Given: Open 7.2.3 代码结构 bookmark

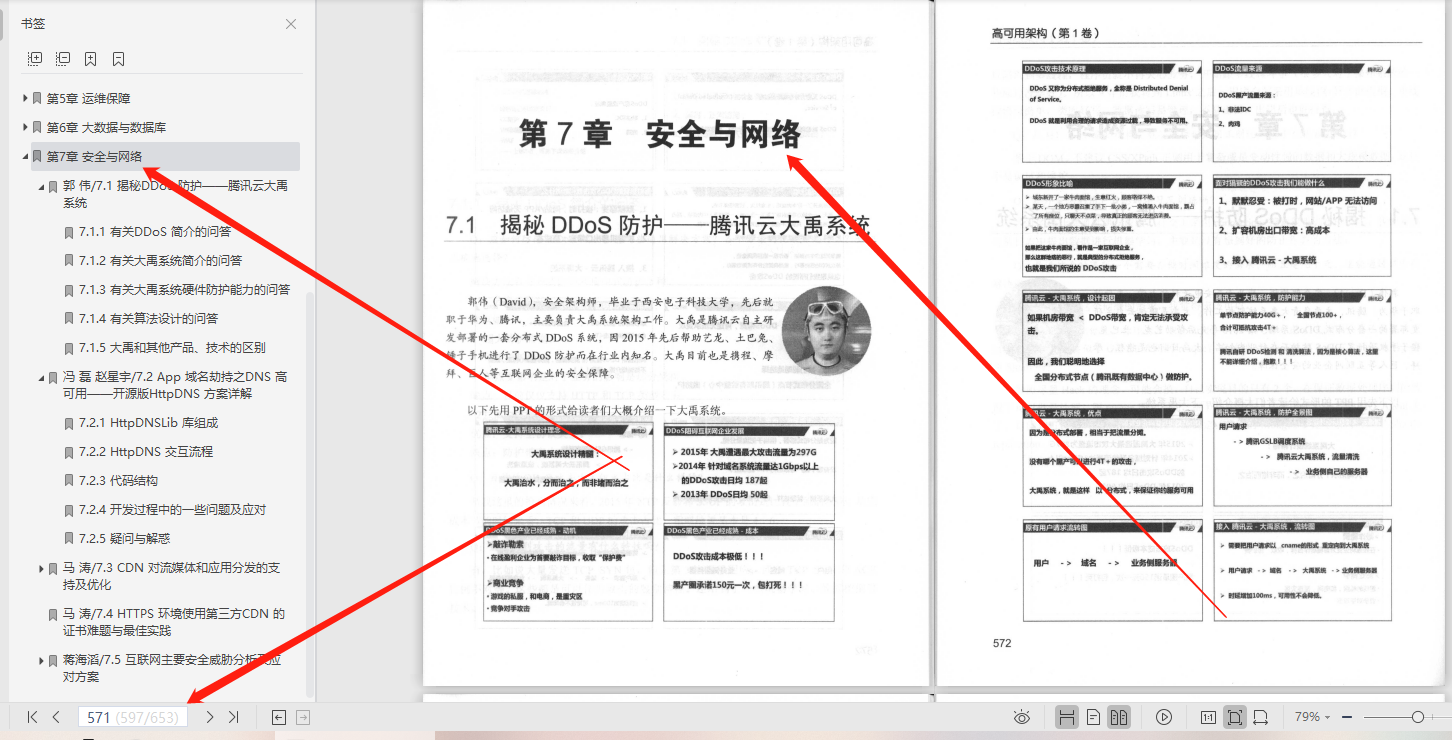Looking at the screenshot, I should pyautogui.click(x=118, y=480).
